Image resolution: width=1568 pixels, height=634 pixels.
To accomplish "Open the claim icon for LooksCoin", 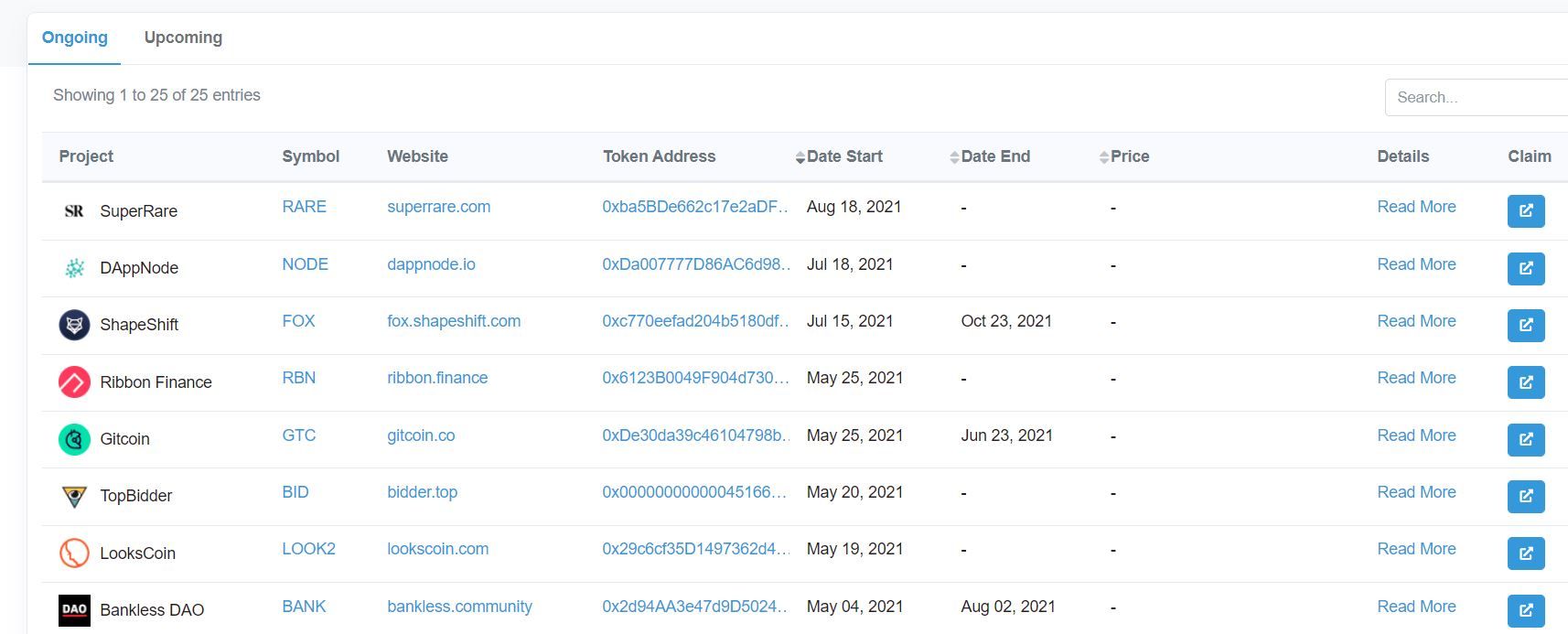I will pos(1526,553).
